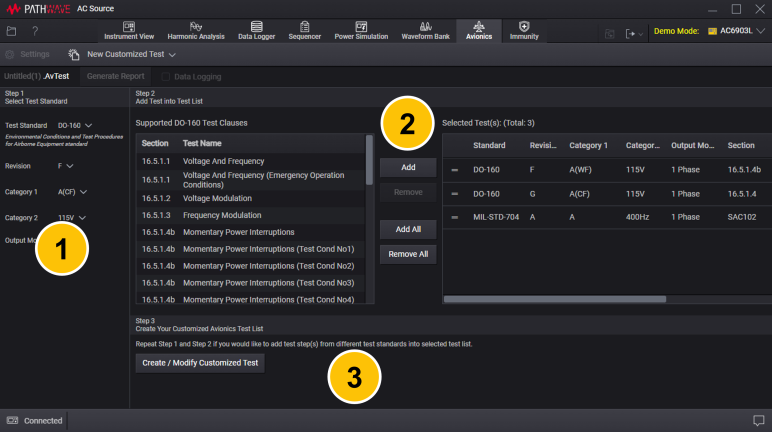Open the file folder icon
The image size is (772, 432).
pos(11,31)
